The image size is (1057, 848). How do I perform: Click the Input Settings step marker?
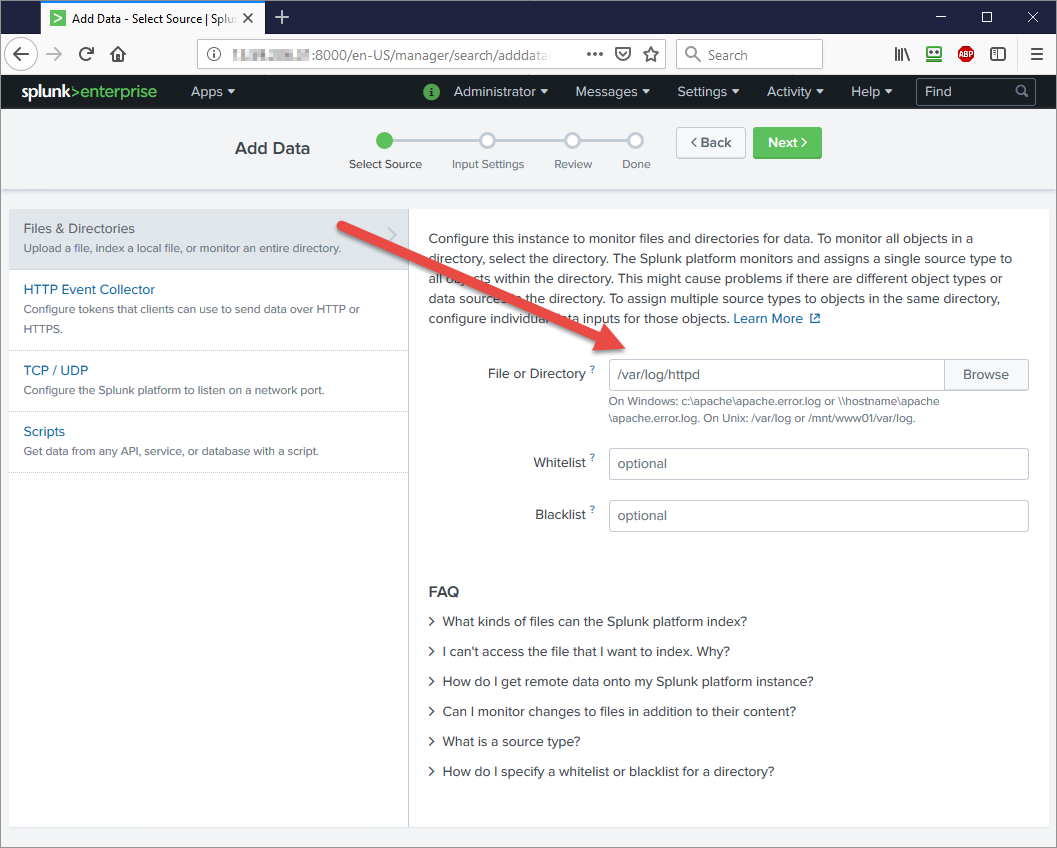tap(487, 140)
